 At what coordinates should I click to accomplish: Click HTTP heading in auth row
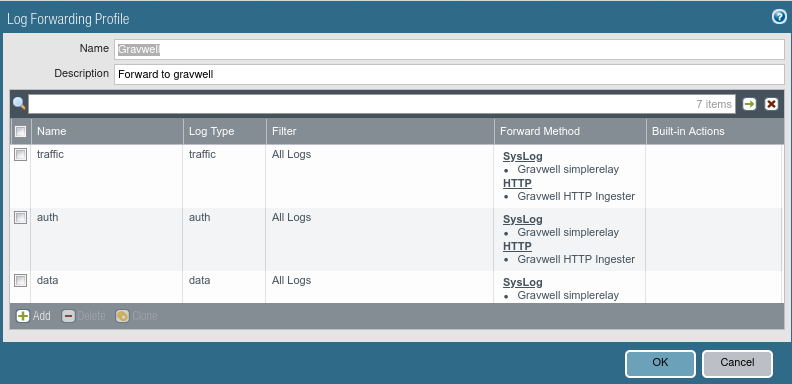pos(517,246)
